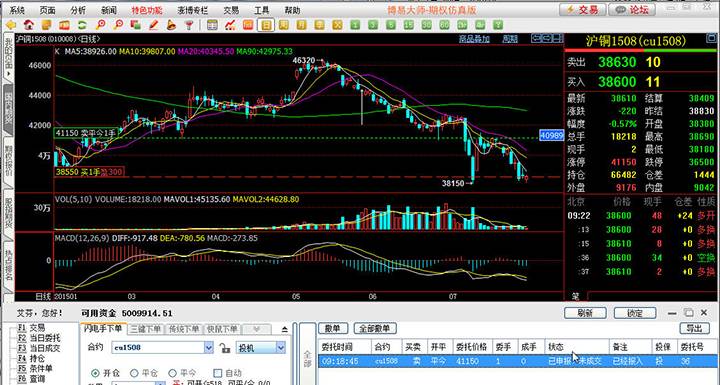The width and height of the screenshot is (720, 385).
Task: Open the red trend chart icon
Action: pyautogui.click(x=230, y=25)
